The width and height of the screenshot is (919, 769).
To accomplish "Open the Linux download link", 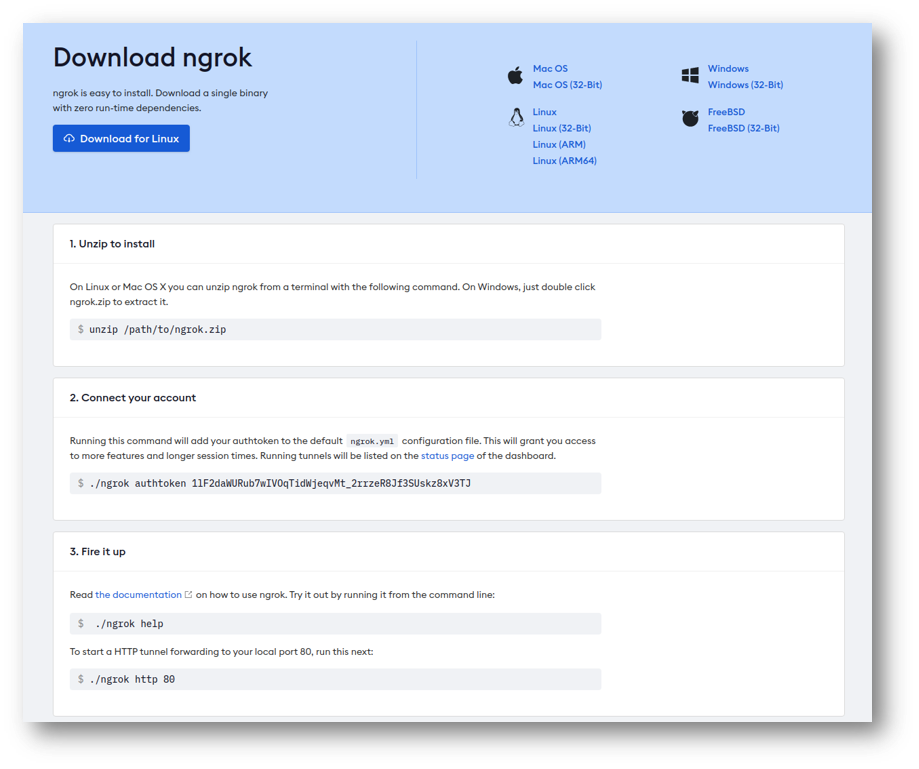I will [x=544, y=112].
